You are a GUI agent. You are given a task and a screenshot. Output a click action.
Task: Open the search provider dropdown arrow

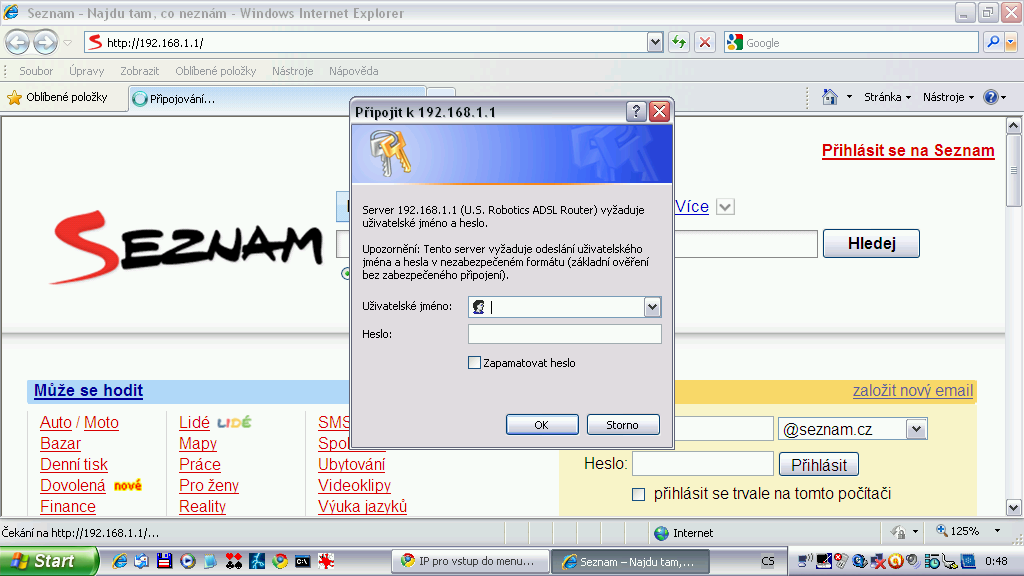[1011, 42]
